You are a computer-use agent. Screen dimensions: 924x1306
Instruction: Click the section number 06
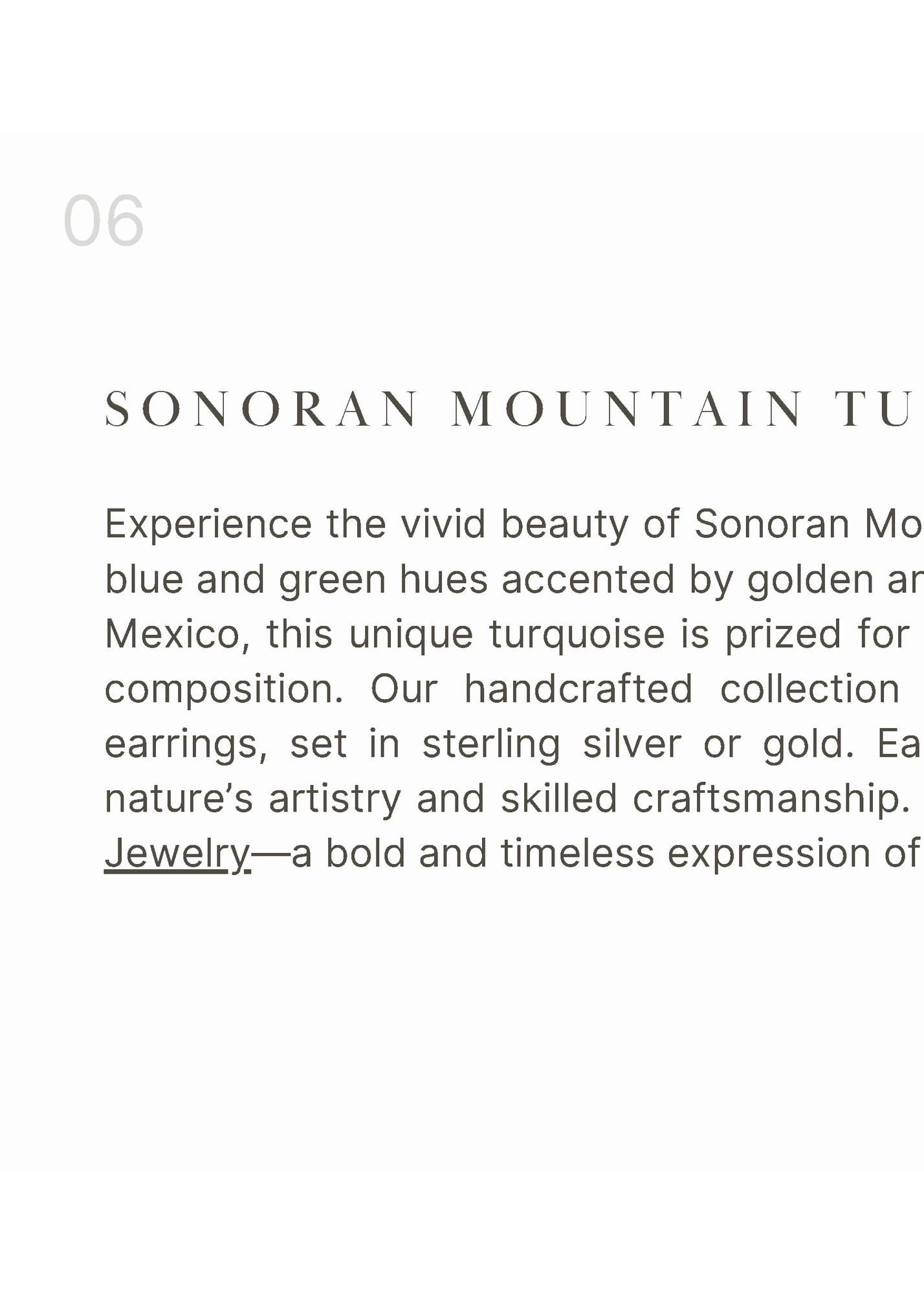pos(104,221)
